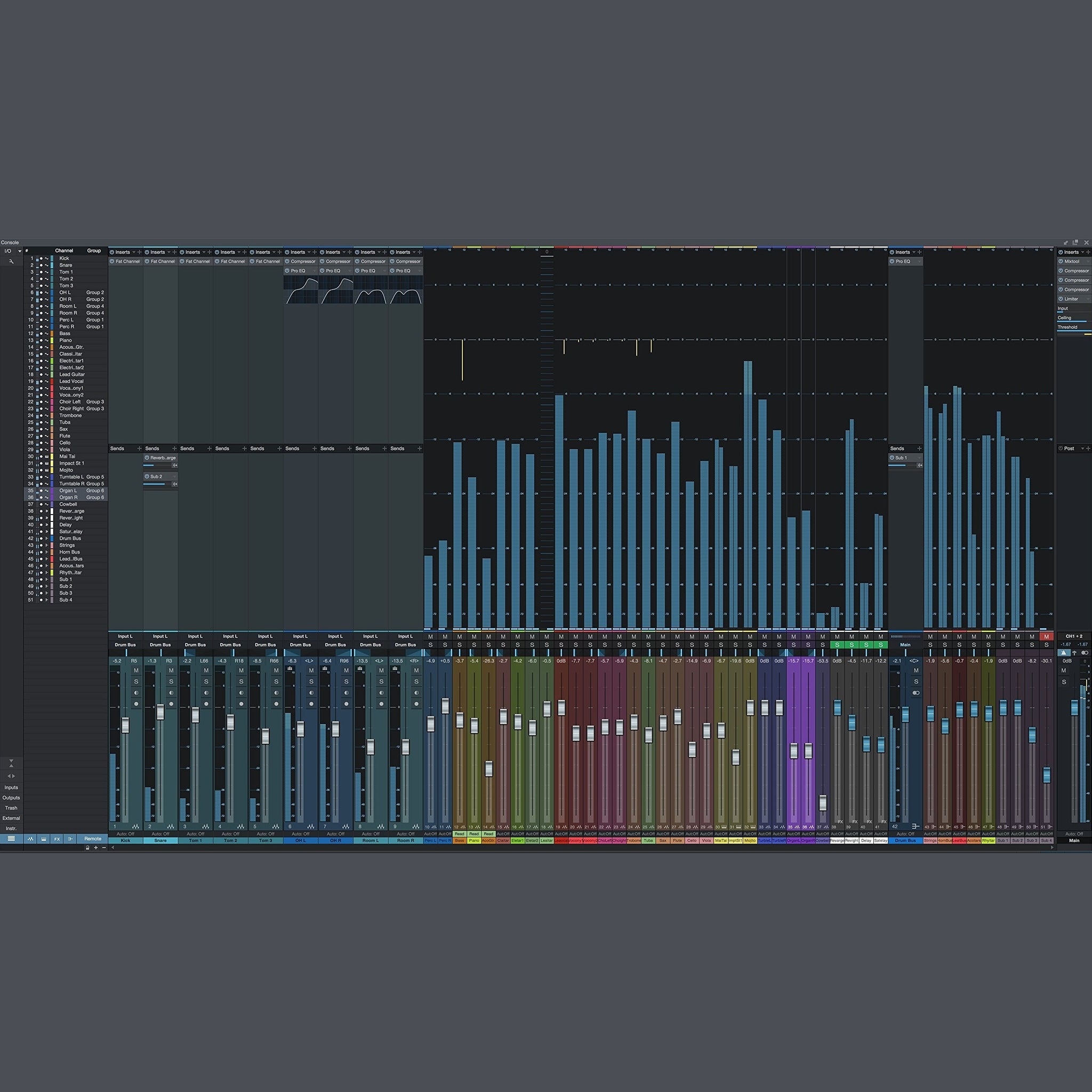Screen dimensions: 1092x1092
Task: Open the I/O dropdown arrow
Action: pos(19,251)
